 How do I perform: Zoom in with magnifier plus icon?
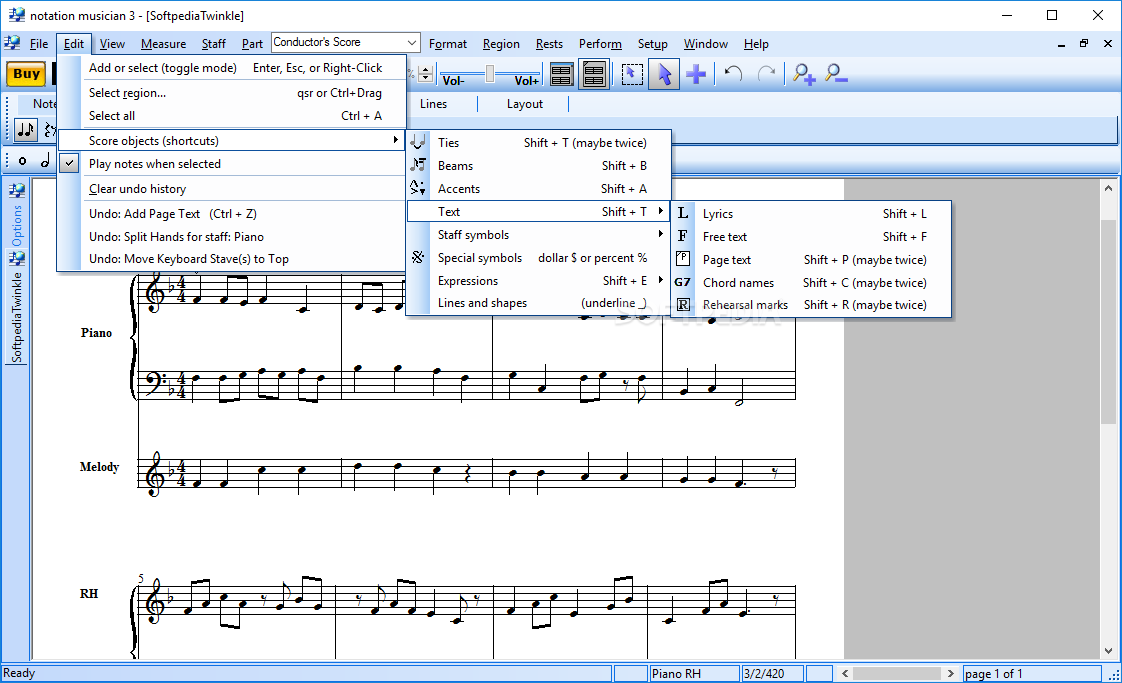(804, 74)
